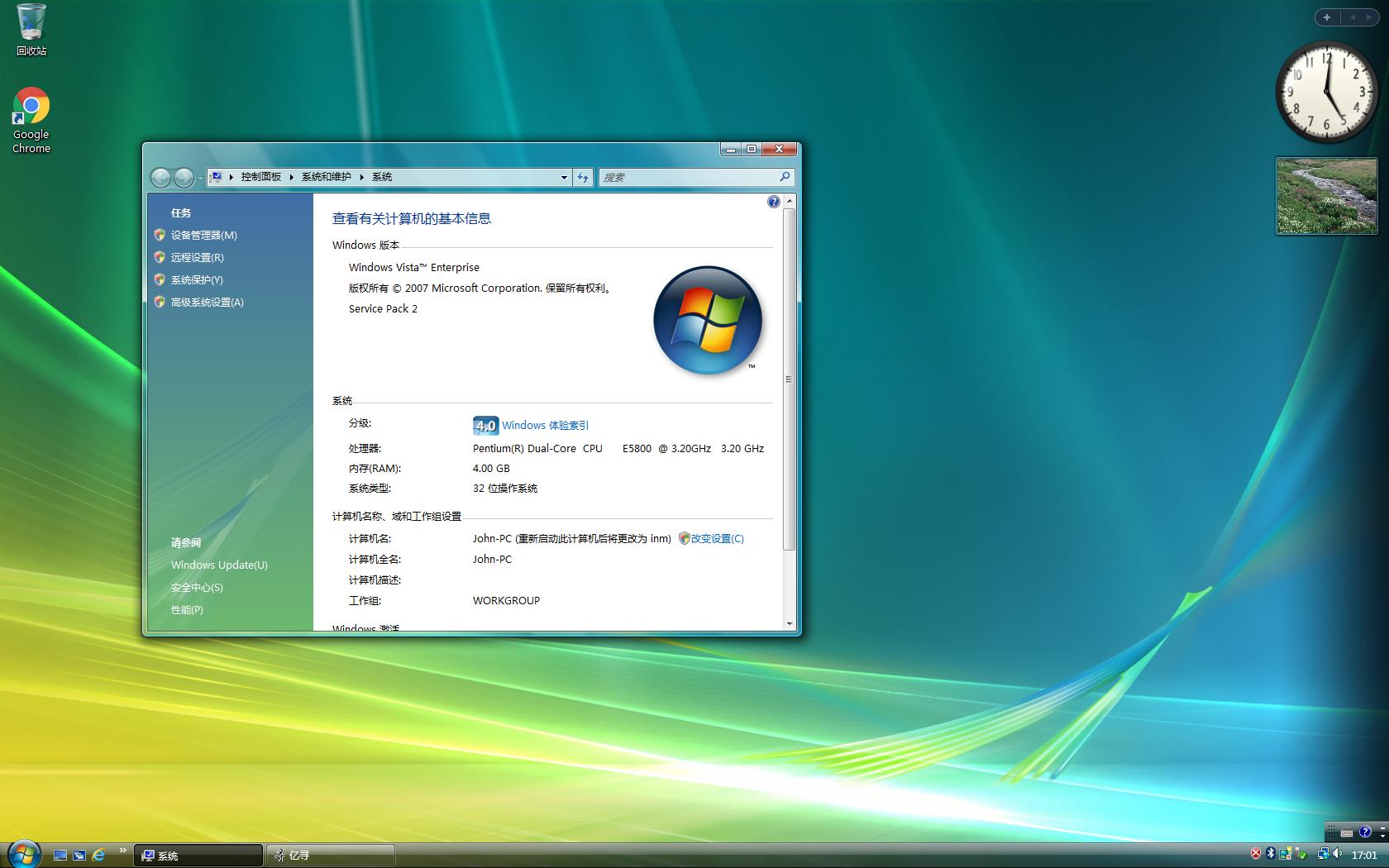Open the Windows Update(U) link
The height and width of the screenshot is (868, 1389).
pos(219,565)
